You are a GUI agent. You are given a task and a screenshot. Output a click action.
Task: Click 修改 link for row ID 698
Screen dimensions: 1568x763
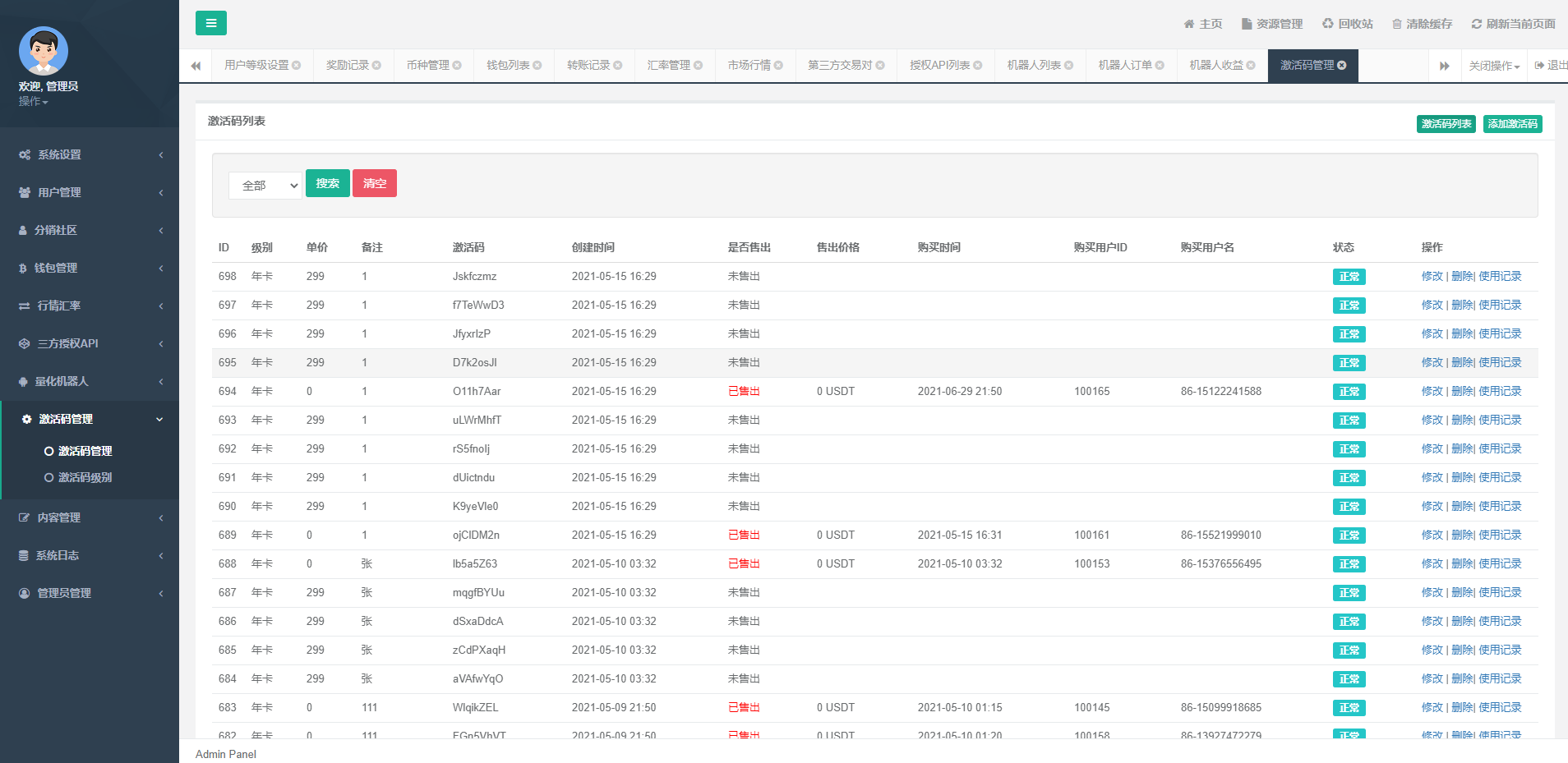[x=1432, y=277]
